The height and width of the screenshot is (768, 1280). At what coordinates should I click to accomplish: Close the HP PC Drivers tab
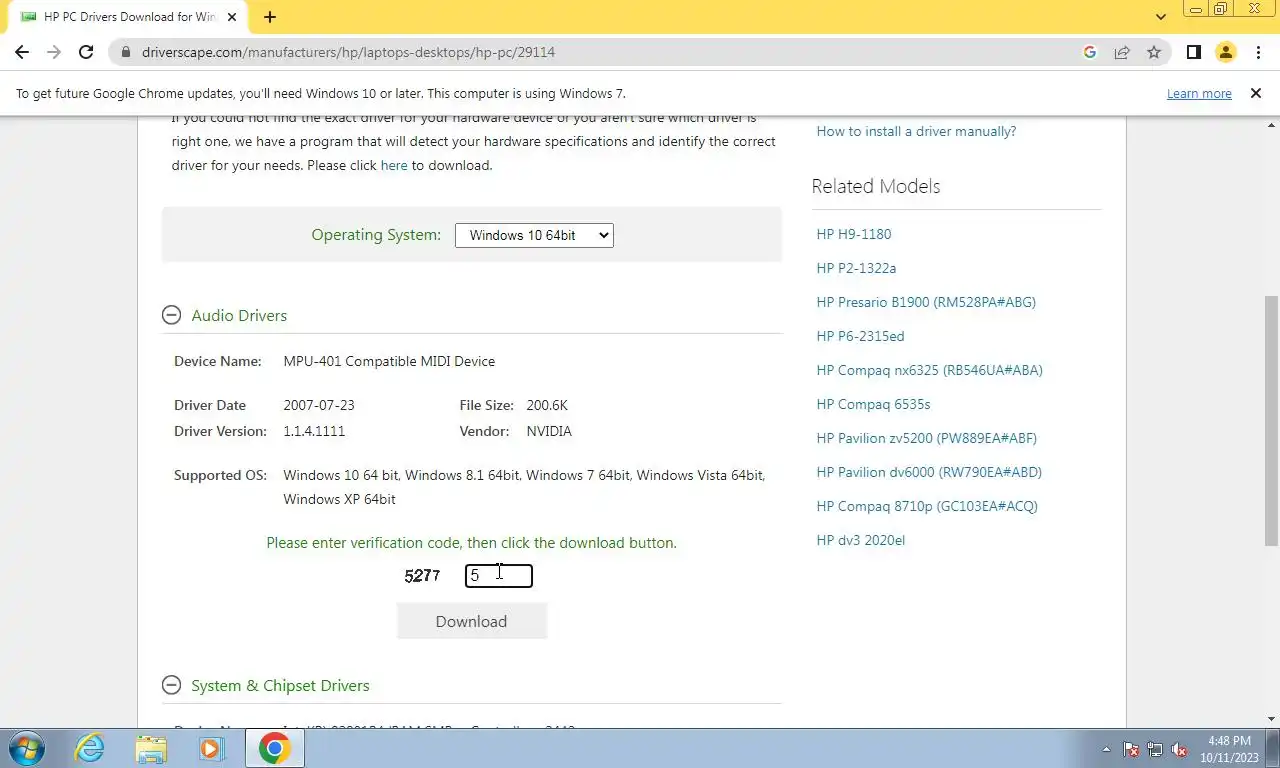[234, 17]
